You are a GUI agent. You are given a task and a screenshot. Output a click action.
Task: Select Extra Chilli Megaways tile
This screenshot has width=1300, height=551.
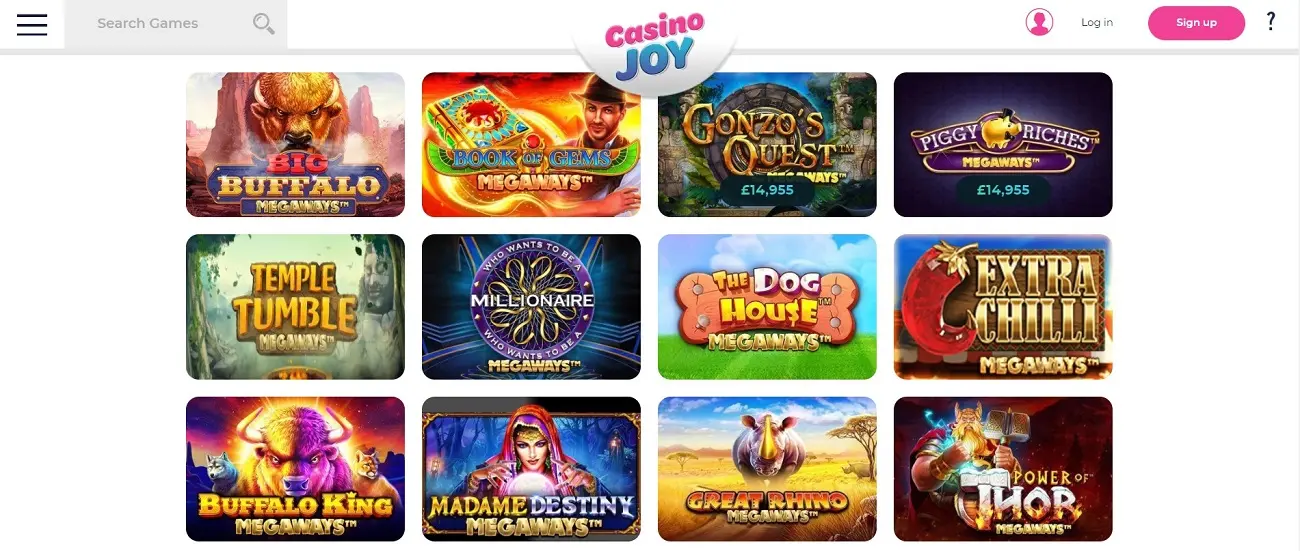pos(1003,307)
